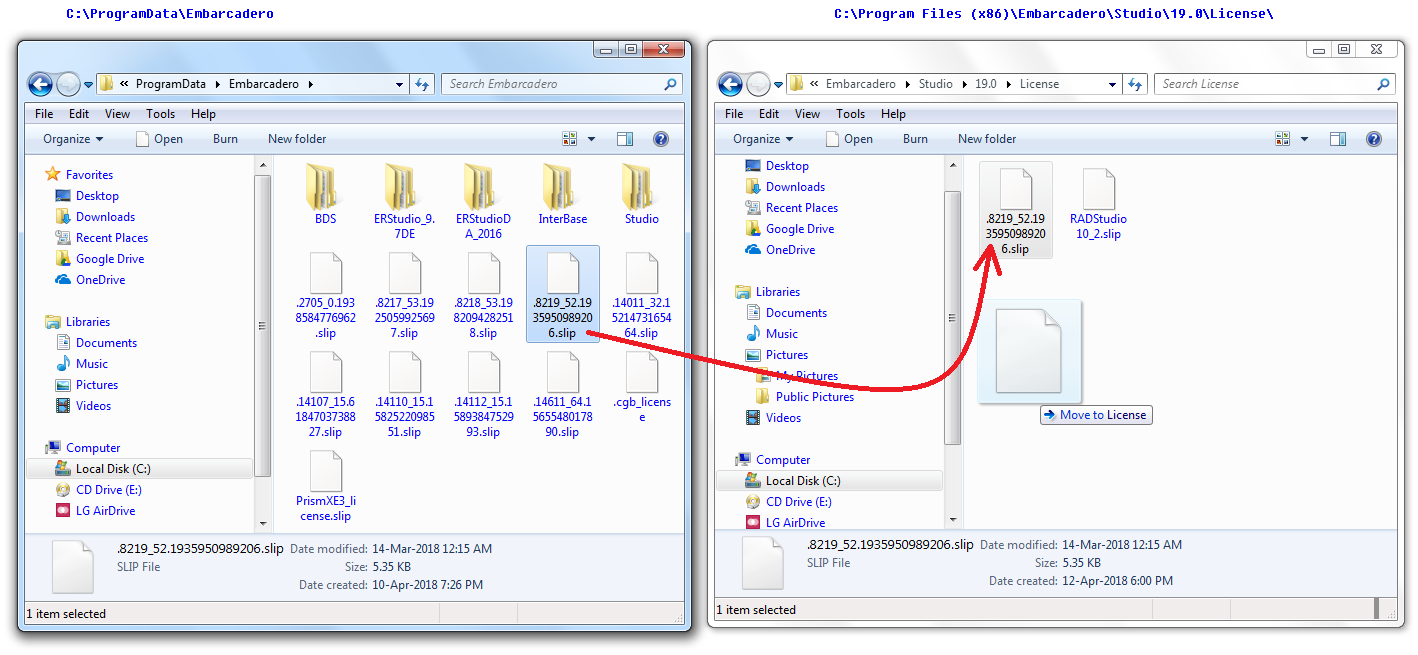Click ProgramData breadcrumb in address bar

click(x=170, y=84)
